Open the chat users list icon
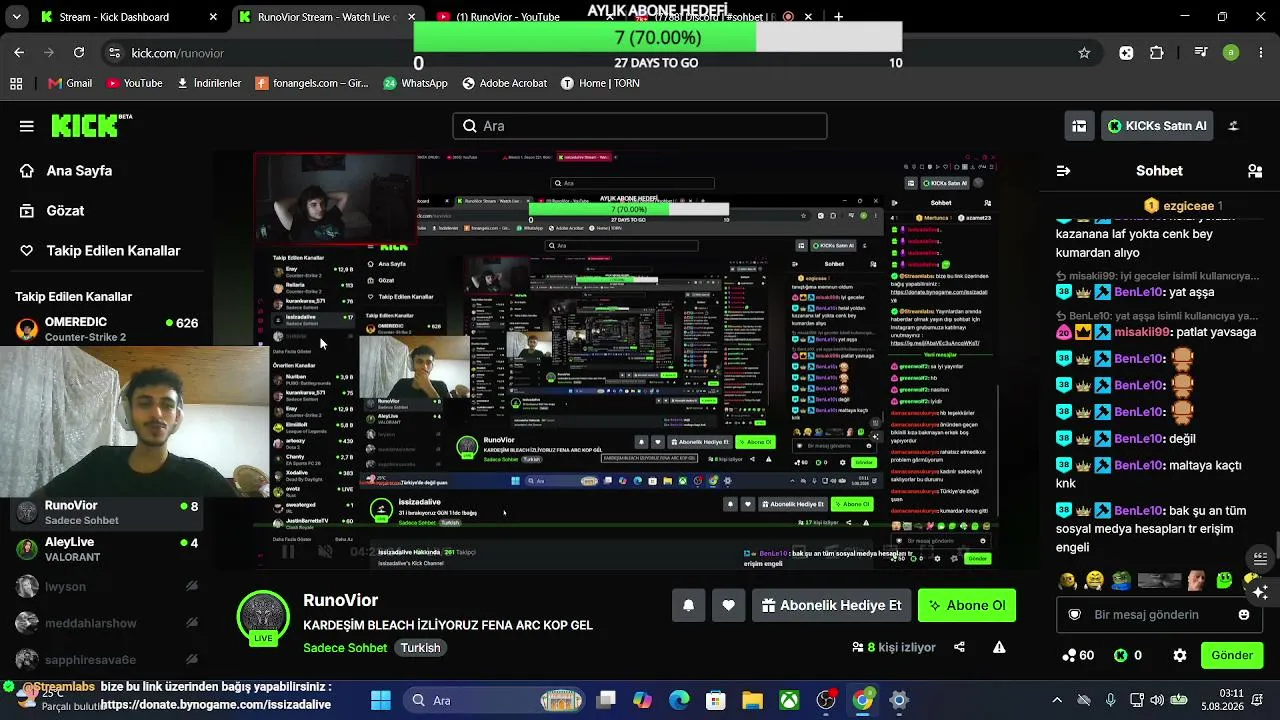The width and height of the screenshot is (1280, 720). coord(1255,171)
